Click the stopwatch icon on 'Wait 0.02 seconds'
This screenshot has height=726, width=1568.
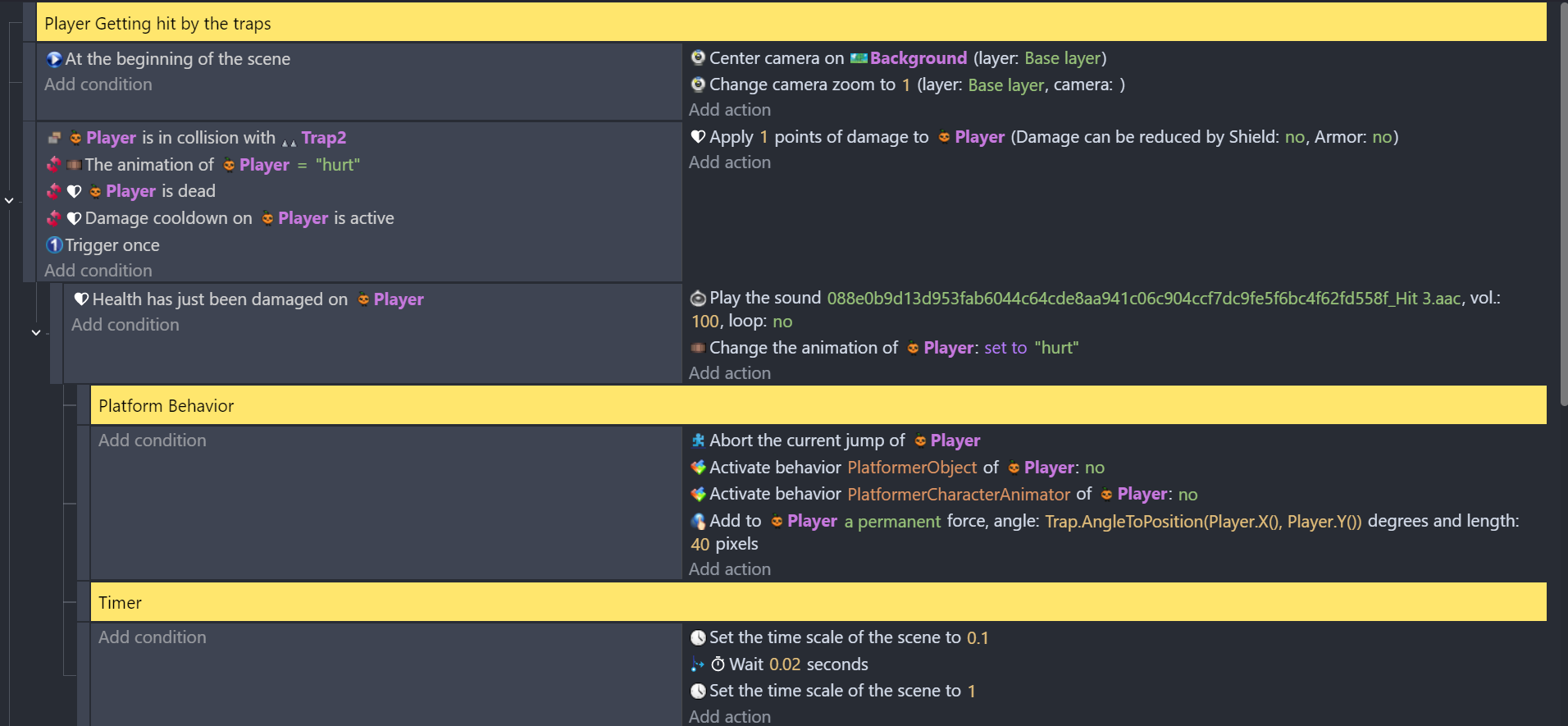(x=718, y=664)
